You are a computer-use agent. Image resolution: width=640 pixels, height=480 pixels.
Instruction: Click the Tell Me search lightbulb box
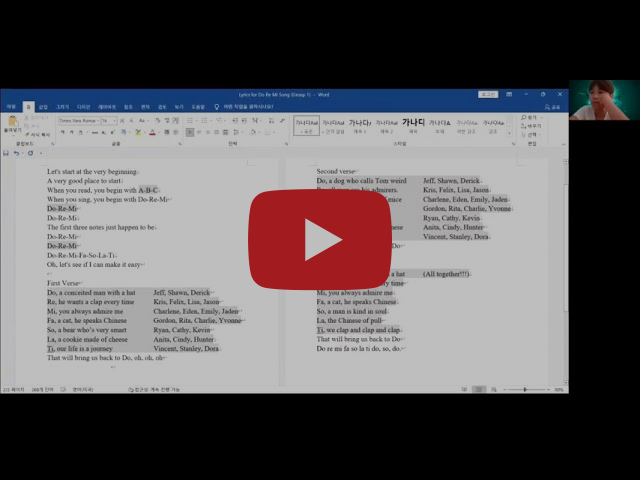pyautogui.click(x=244, y=107)
